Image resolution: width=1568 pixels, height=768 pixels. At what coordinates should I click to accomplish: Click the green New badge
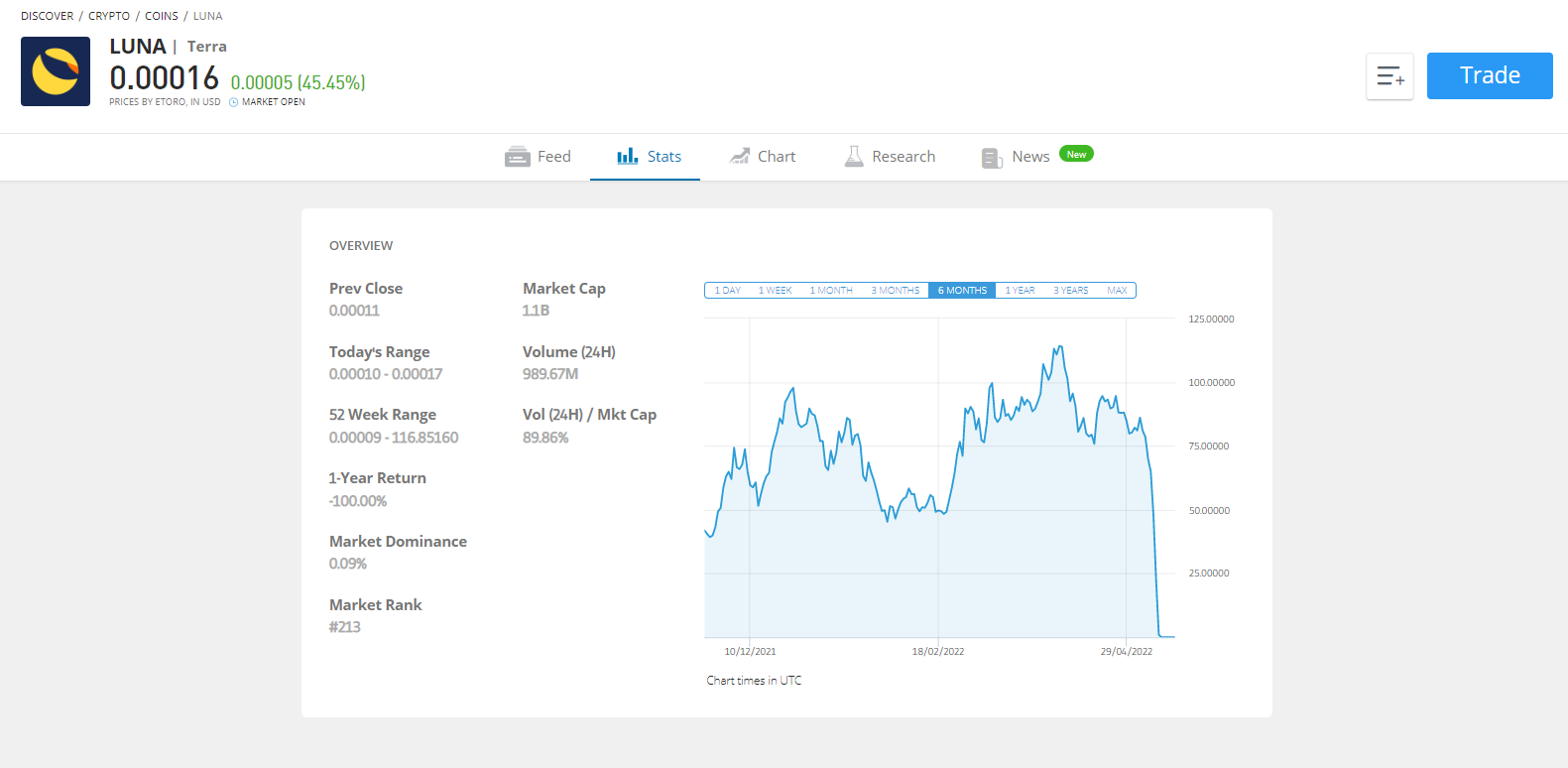[x=1076, y=154]
